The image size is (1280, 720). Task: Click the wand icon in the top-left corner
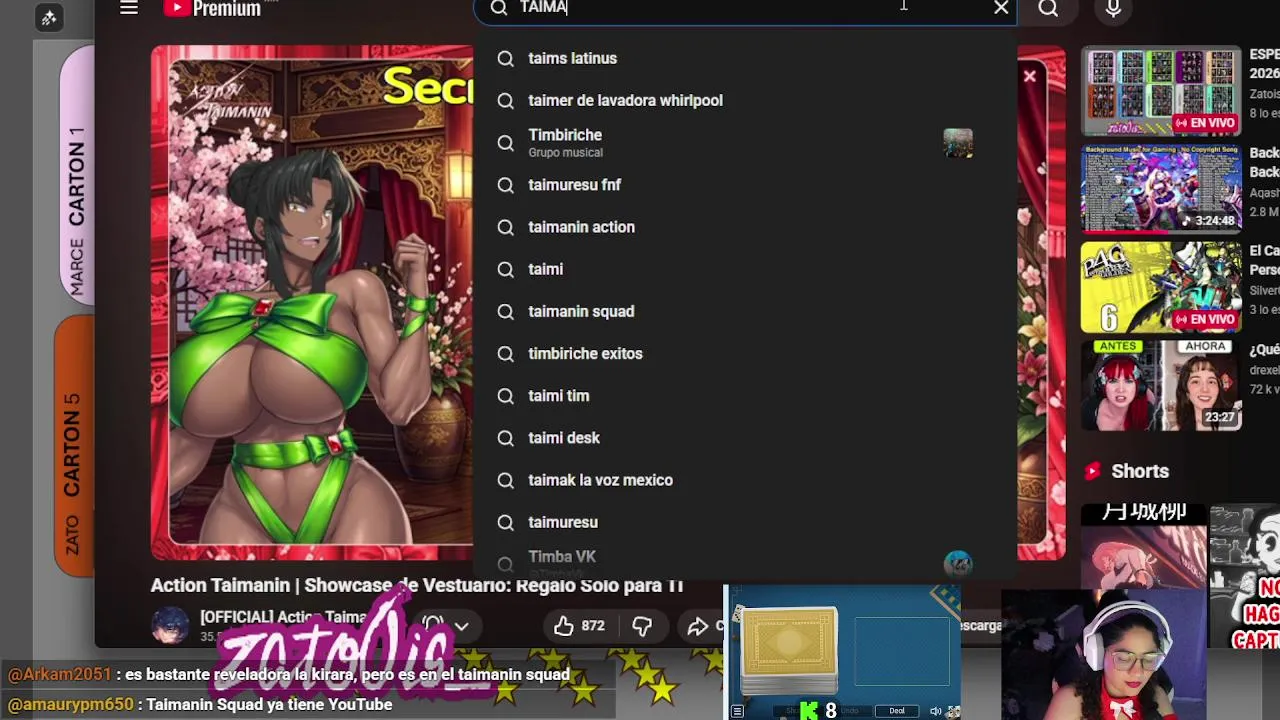(x=49, y=17)
